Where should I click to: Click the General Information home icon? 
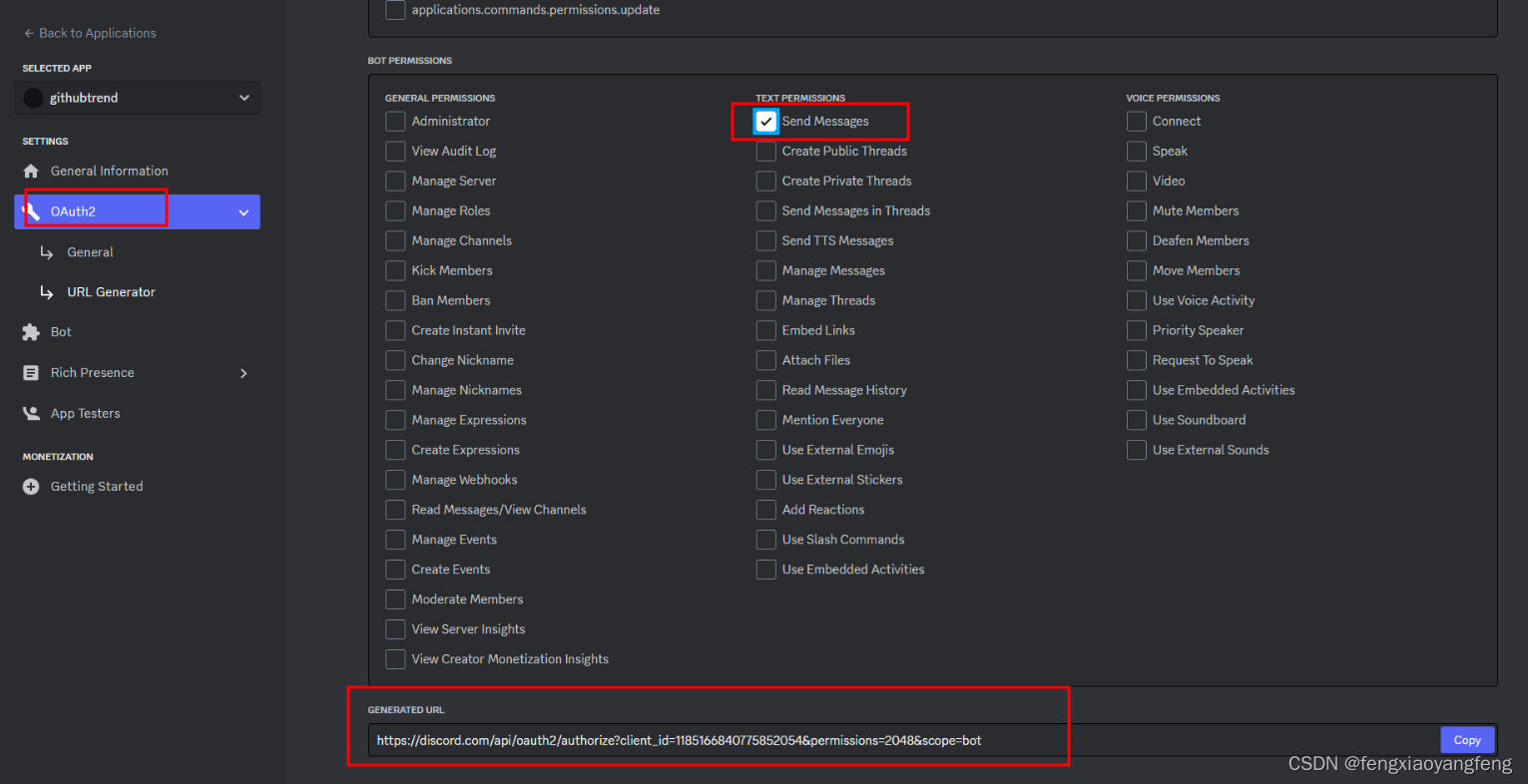point(31,171)
